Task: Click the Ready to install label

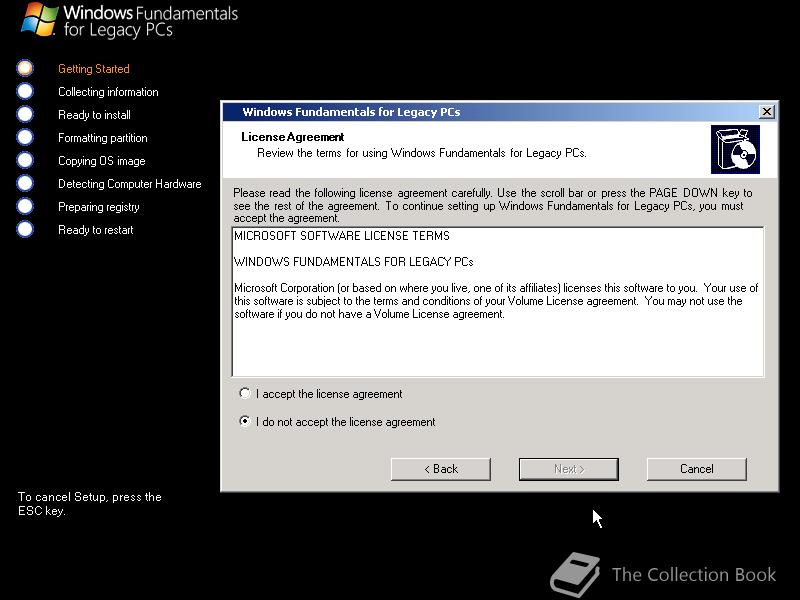Action: click(x=94, y=115)
